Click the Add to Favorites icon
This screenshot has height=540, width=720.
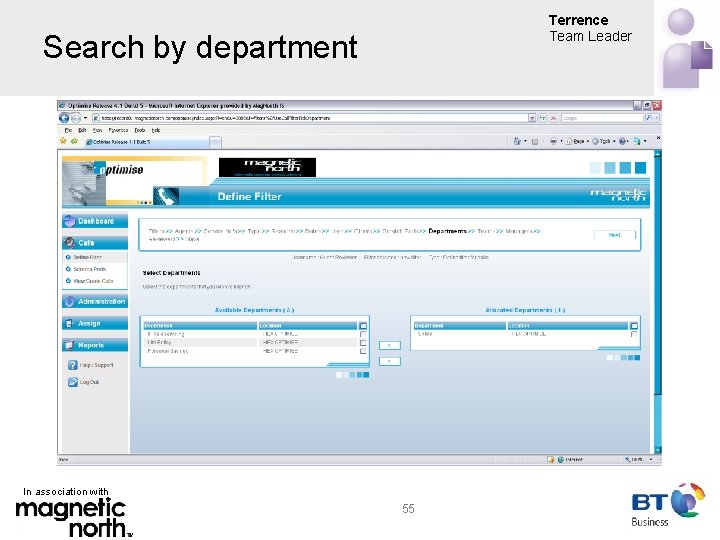pyautogui.click(x=74, y=141)
